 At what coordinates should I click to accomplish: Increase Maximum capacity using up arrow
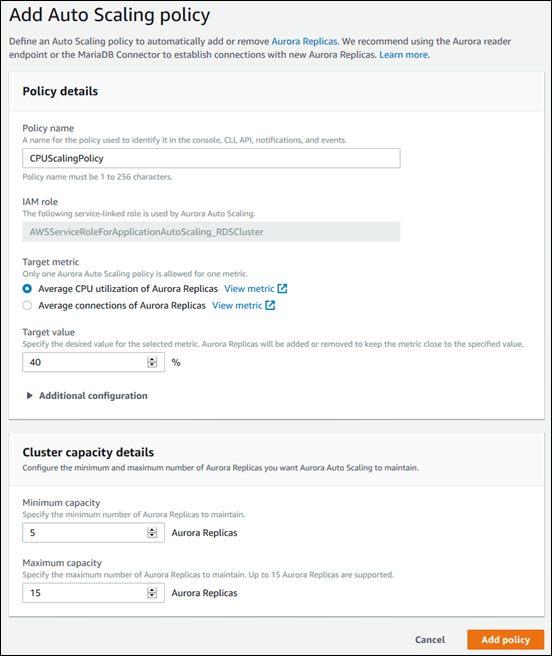152,590
